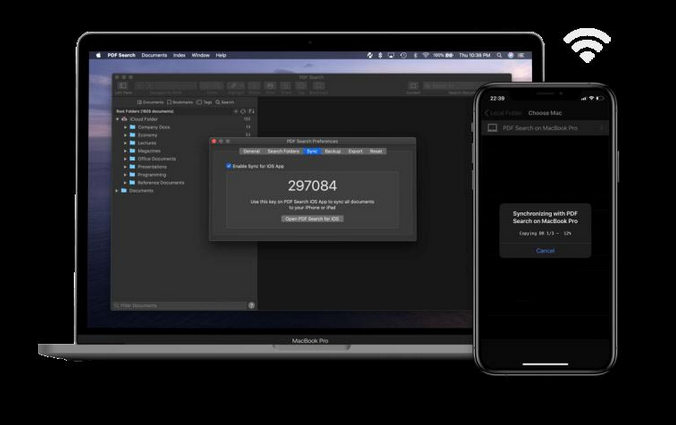Image resolution: width=676 pixels, height=425 pixels.
Task: Switch to the Tags tab in the sidebar
Action: (x=204, y=102)
